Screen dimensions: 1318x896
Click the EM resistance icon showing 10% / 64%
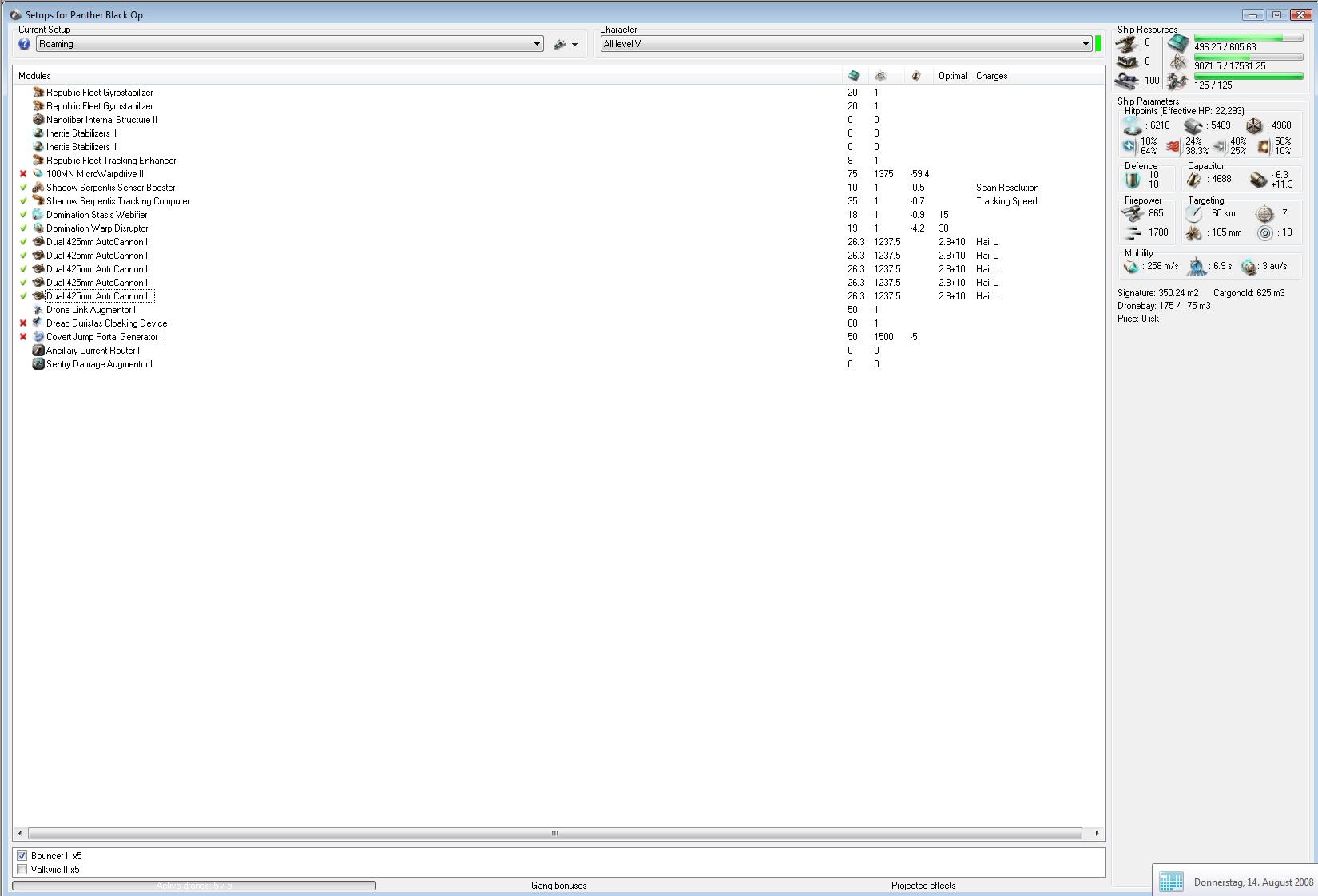pos(1129,146)
